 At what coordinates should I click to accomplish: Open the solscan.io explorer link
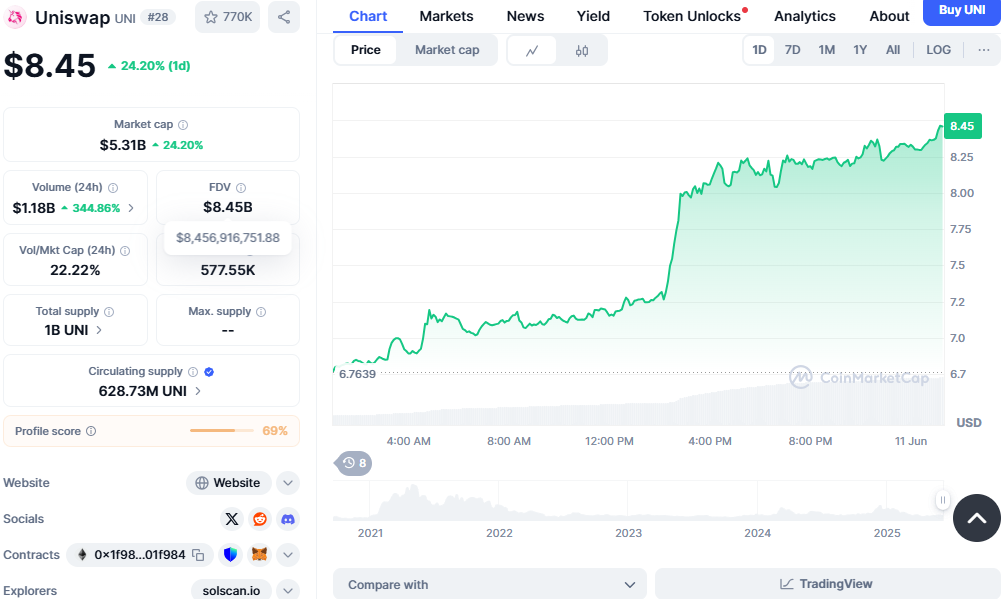pos(231,591)
